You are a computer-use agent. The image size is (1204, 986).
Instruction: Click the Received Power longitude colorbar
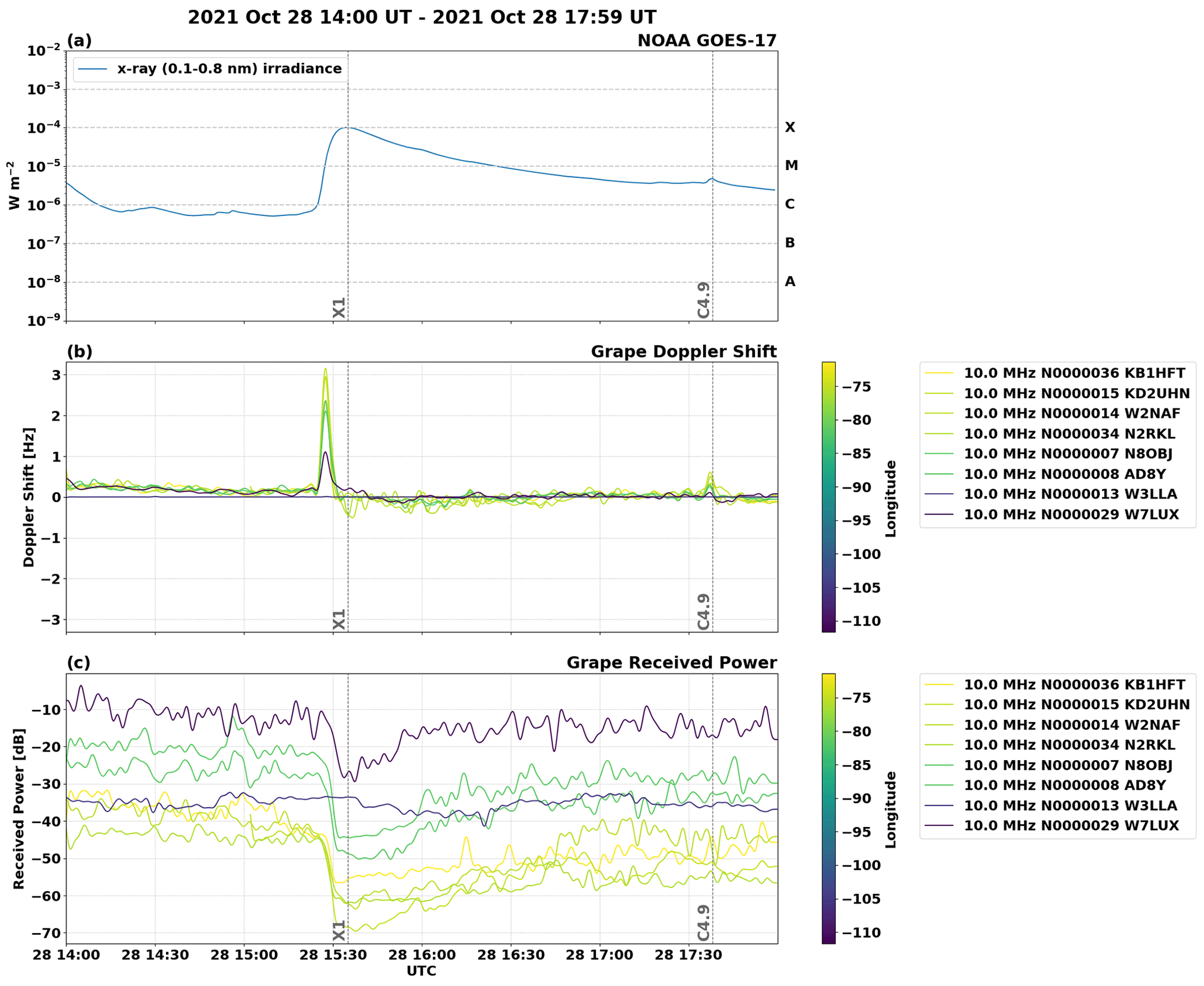coord(828,808)
